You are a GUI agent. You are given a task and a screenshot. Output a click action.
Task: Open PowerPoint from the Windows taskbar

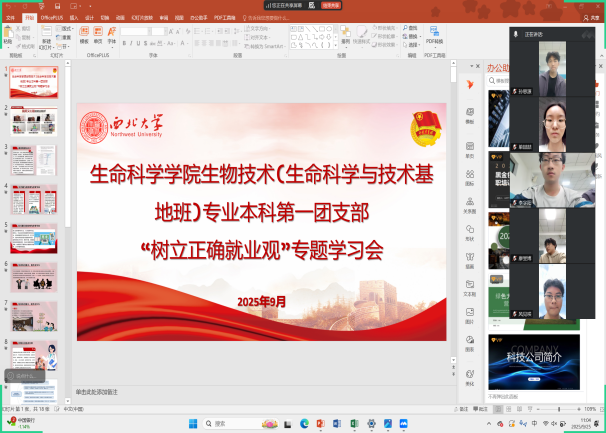321,424
